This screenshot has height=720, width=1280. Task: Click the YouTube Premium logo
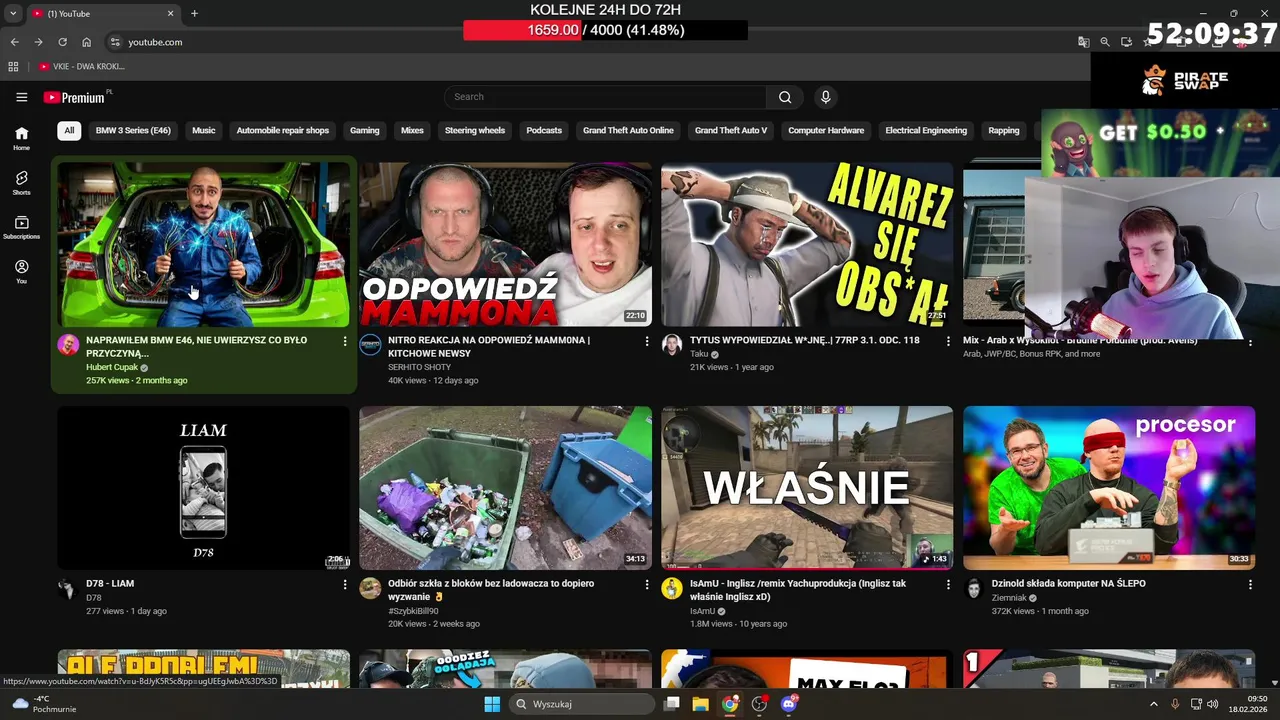(75, 97)
